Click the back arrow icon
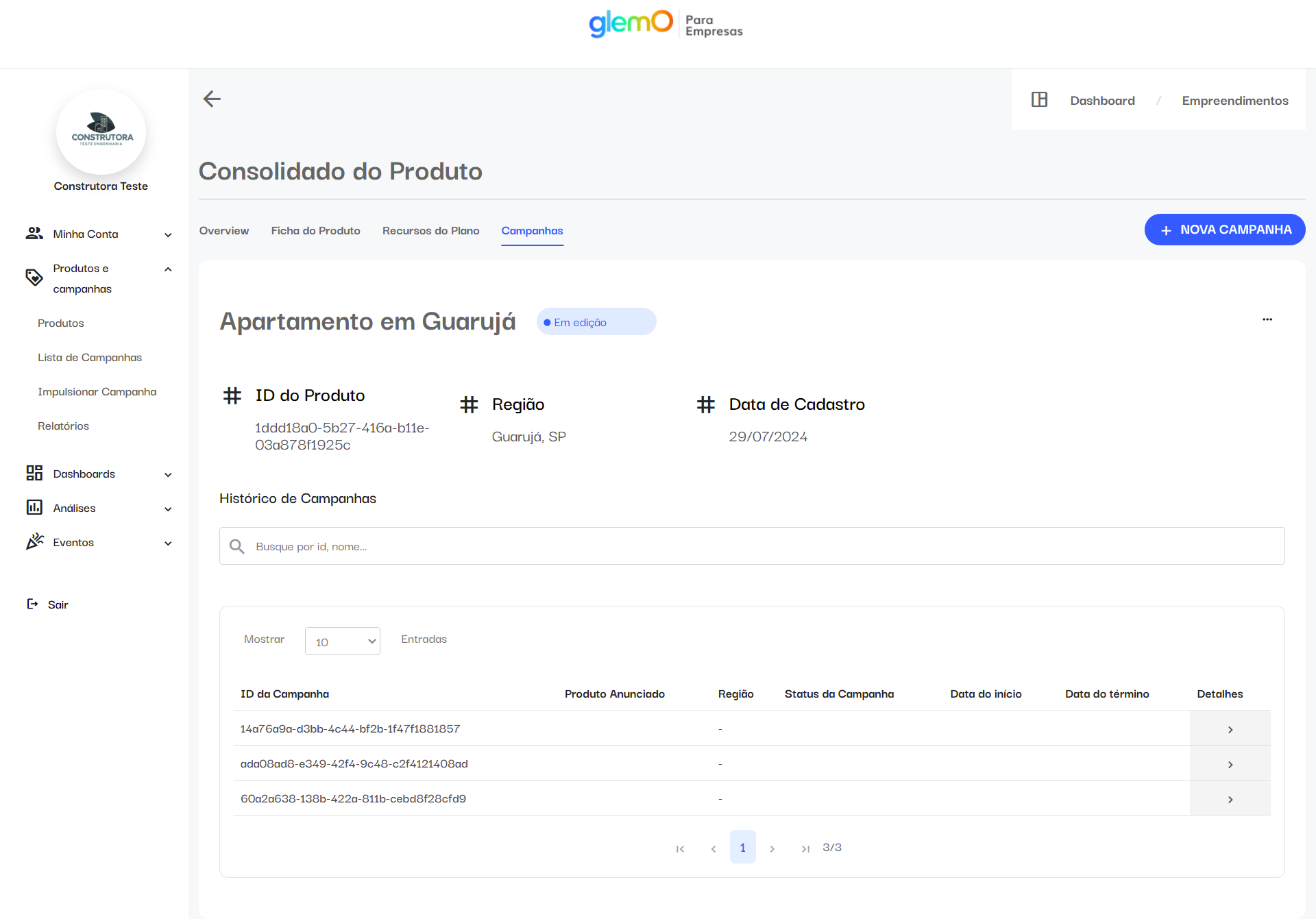The image size is (1316, 919). coord(212,99)
